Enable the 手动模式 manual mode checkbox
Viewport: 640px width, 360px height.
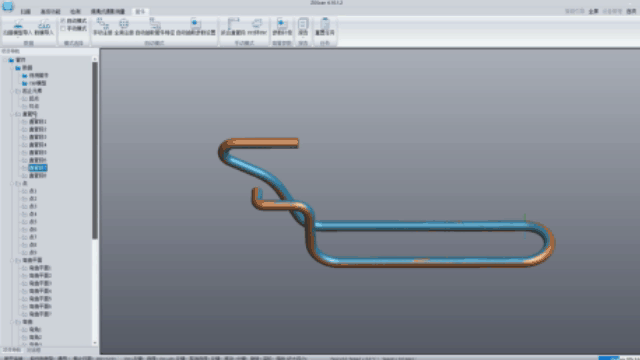[x=63, y=29]
